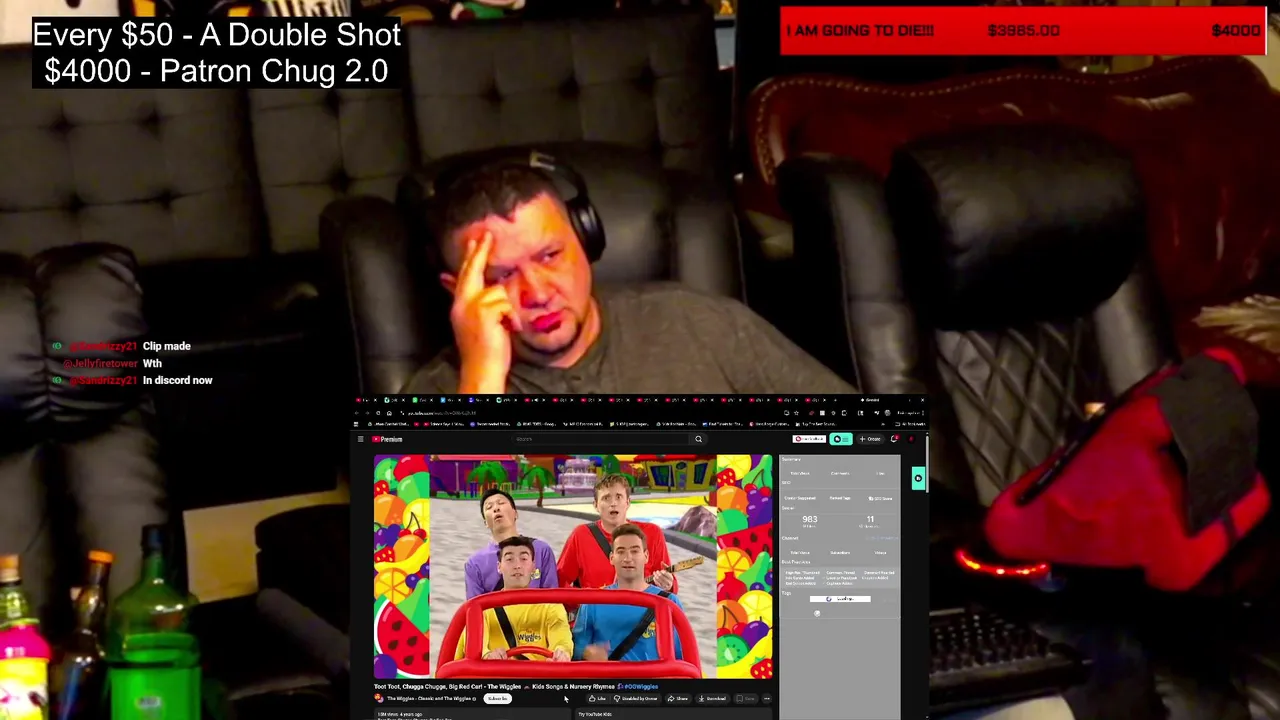This screenshot has height=720, width=1280.
Task: Subscribe to The Wiggles channel
Action: tap(497, 699)
